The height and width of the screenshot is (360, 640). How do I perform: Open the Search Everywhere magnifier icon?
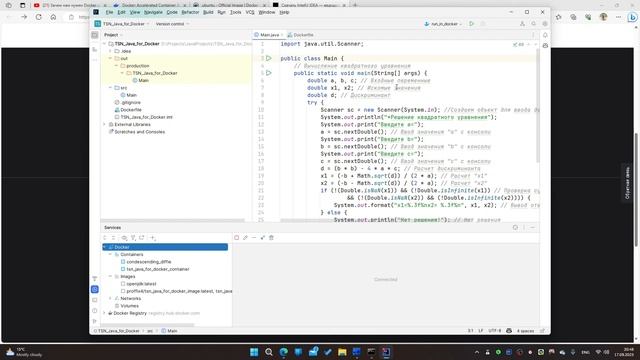tap(533, 24)
